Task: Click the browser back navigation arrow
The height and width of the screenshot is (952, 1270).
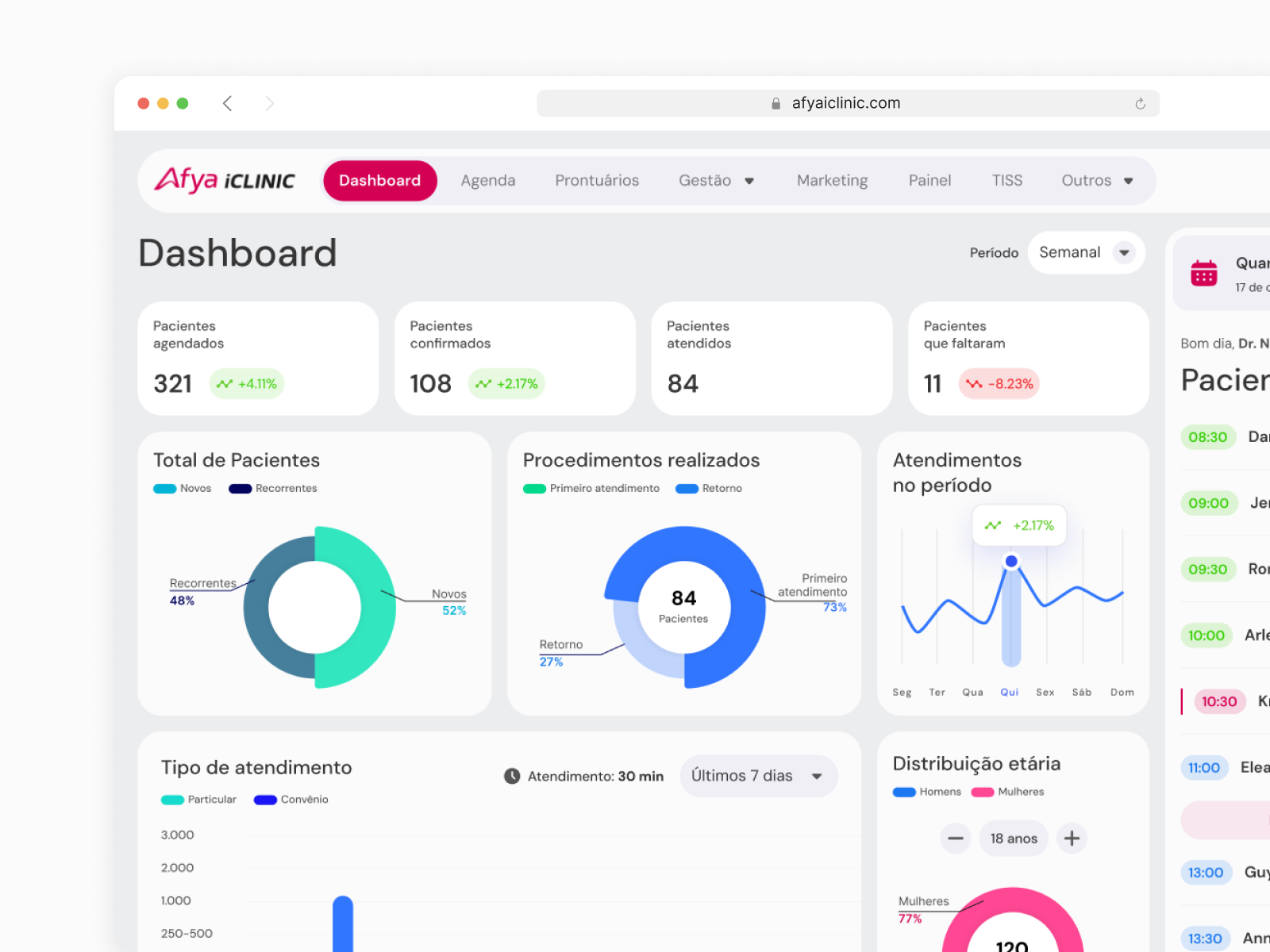Action: (x=228, y=102)
